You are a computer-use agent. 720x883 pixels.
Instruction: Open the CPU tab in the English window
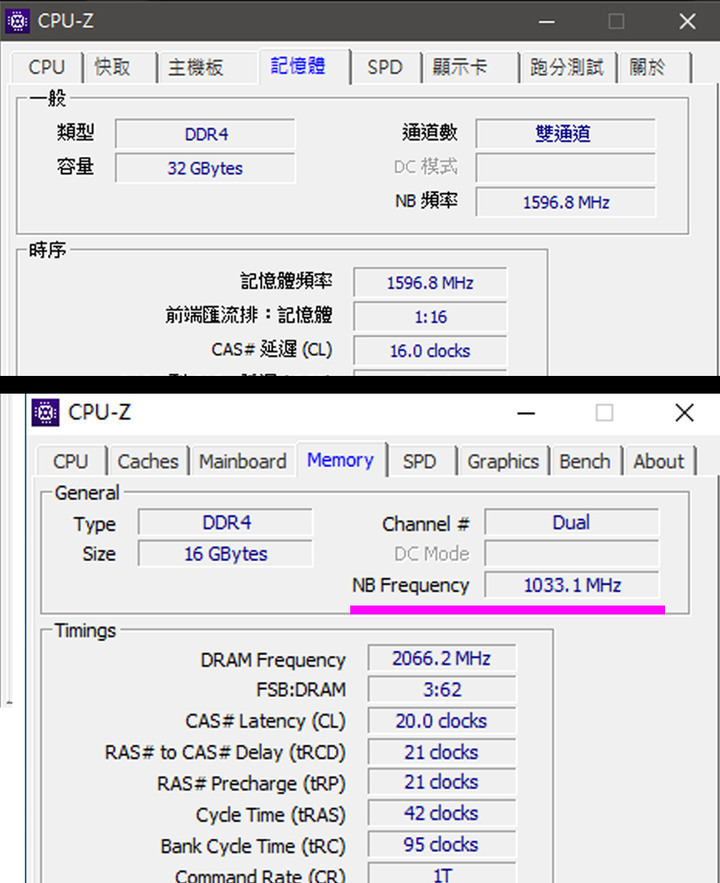click(71, 461)
